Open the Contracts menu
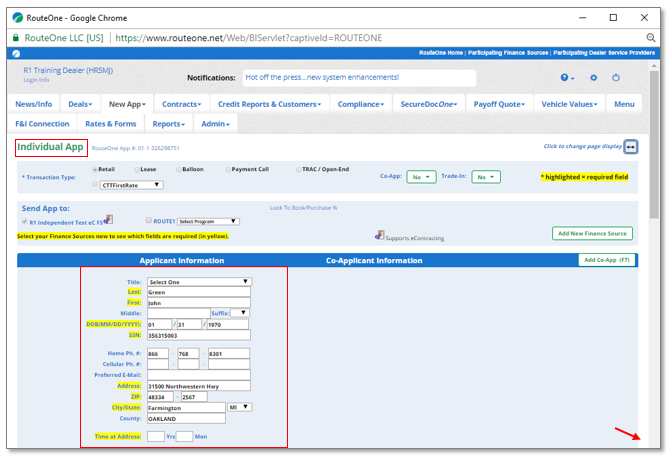Screen dimensions: 671x459 pyautogui.click(x=181, y=104)
